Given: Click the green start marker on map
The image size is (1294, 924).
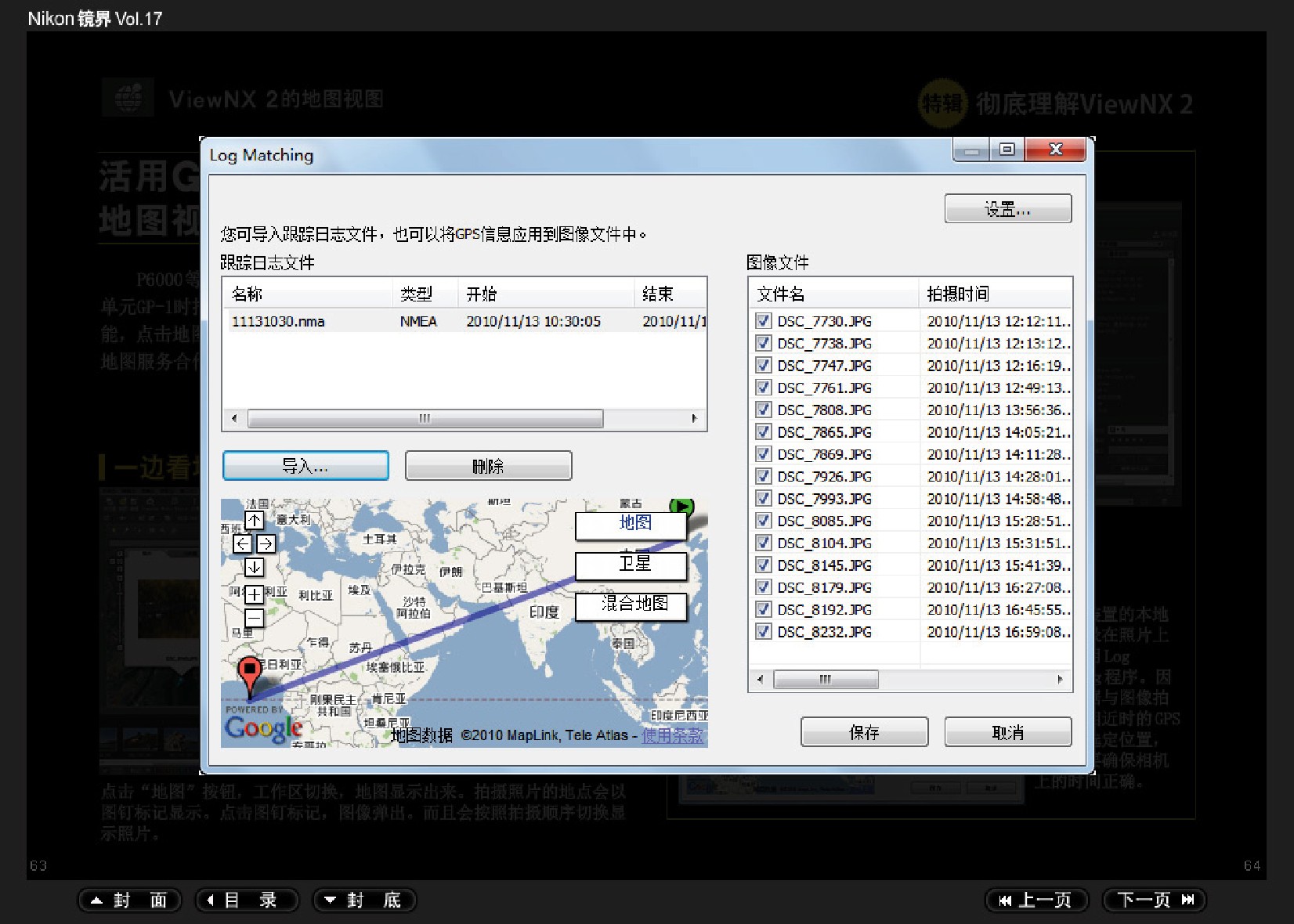Looking at the screenshot, I should pos(681,506).
